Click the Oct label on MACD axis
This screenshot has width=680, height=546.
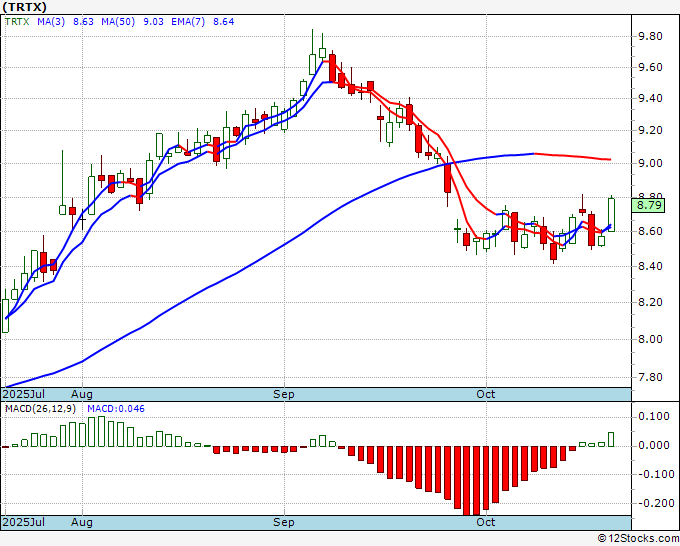tap(486, 522)
